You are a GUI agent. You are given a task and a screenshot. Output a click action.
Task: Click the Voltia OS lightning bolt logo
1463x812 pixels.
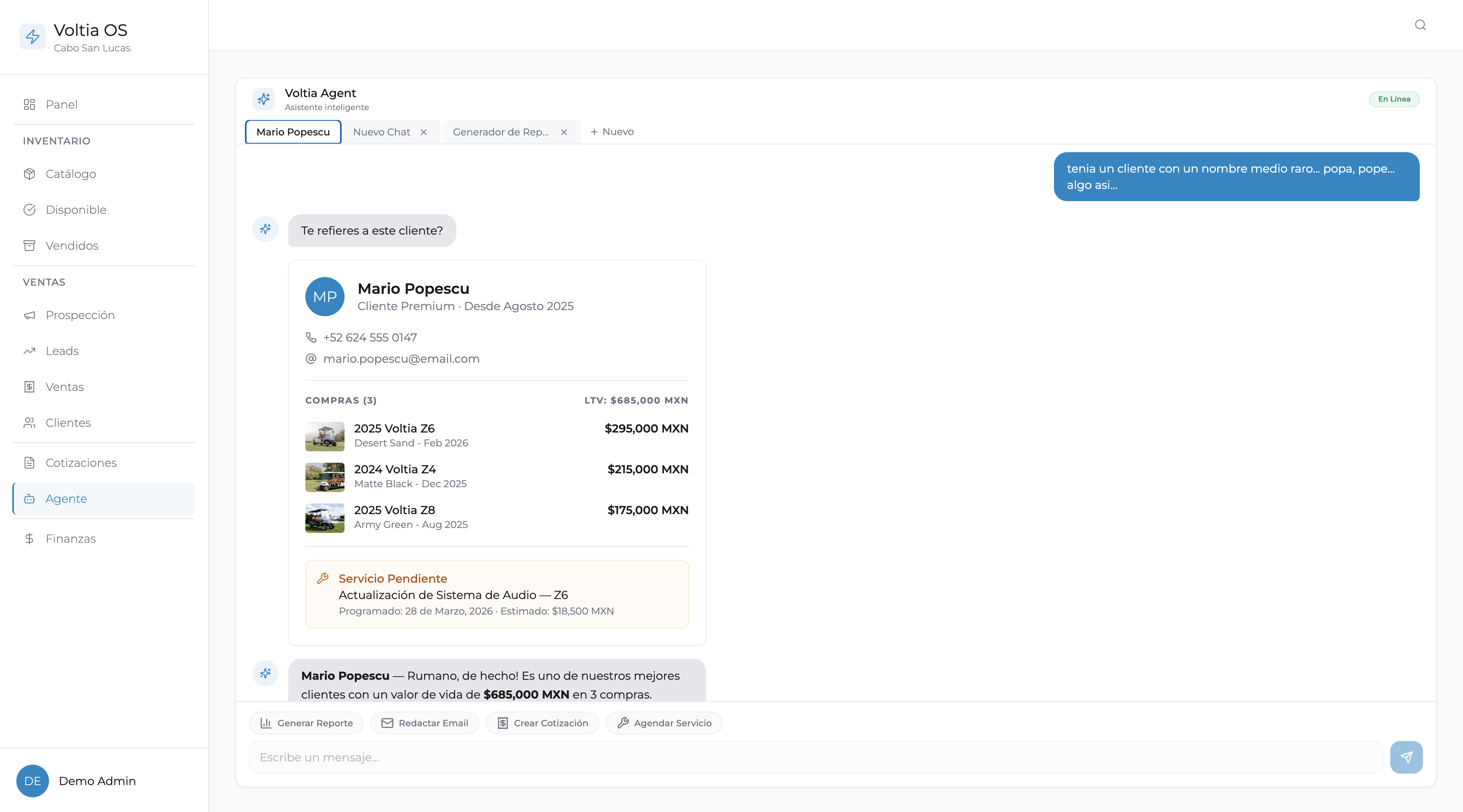[x=32, y=37]
